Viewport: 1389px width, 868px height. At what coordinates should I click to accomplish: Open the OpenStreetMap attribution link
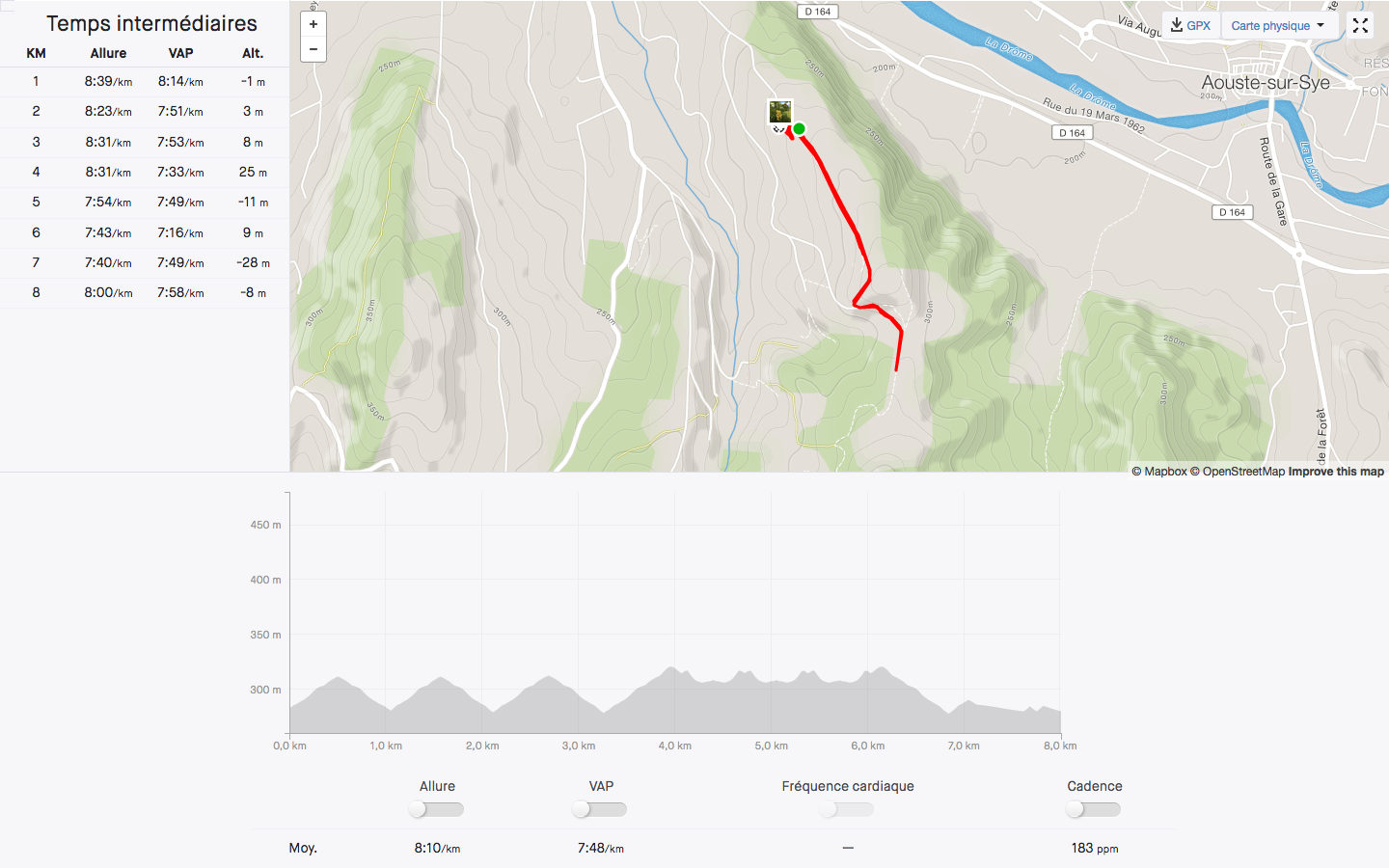pos(1238,472)
